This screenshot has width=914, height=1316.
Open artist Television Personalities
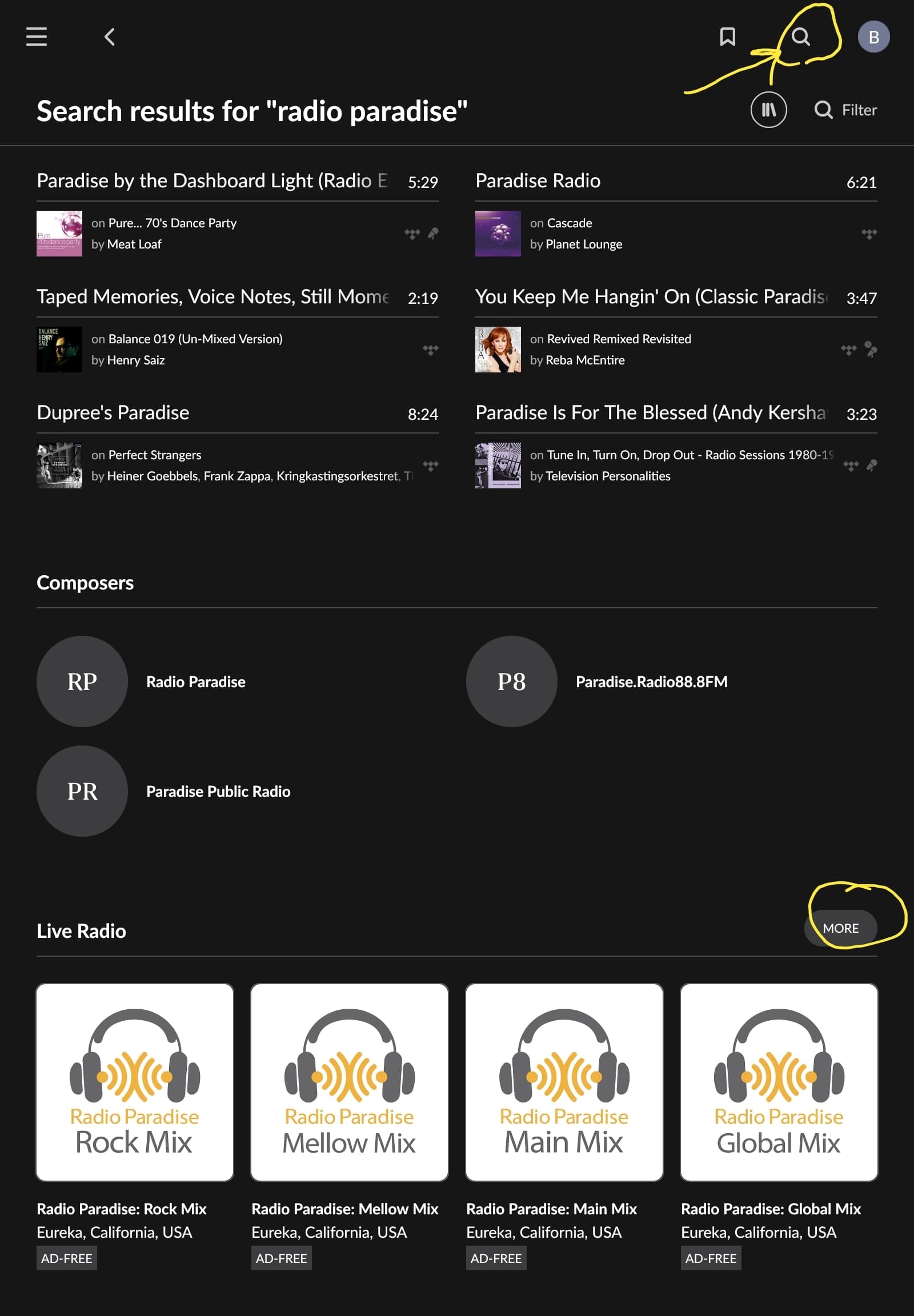pos(608,476)
